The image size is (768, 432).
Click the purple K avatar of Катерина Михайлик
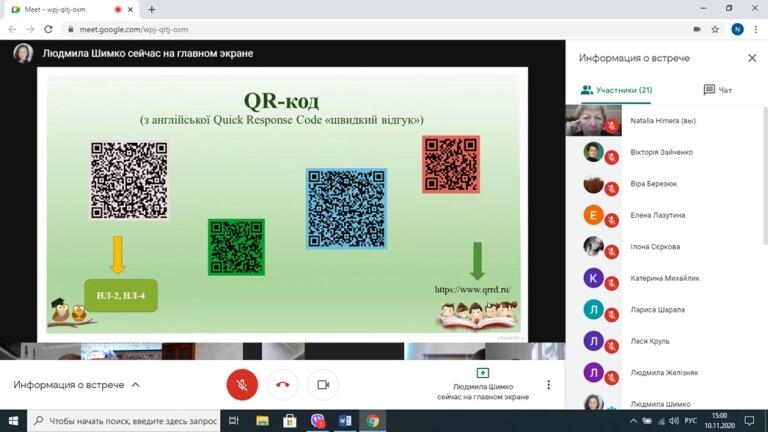[x=593, y=278]
